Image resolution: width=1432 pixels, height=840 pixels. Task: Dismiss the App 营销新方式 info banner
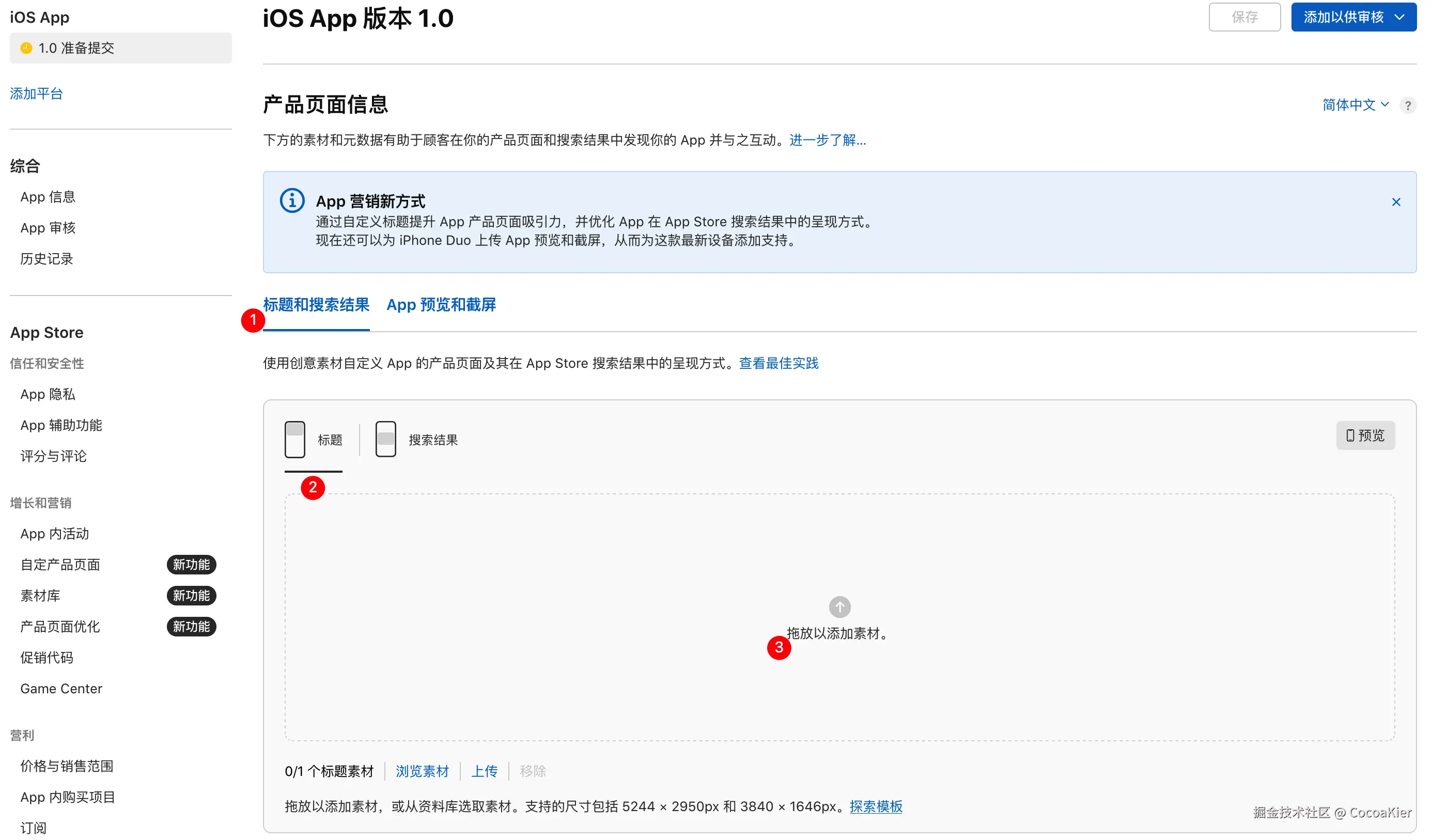pos(1396,203)
